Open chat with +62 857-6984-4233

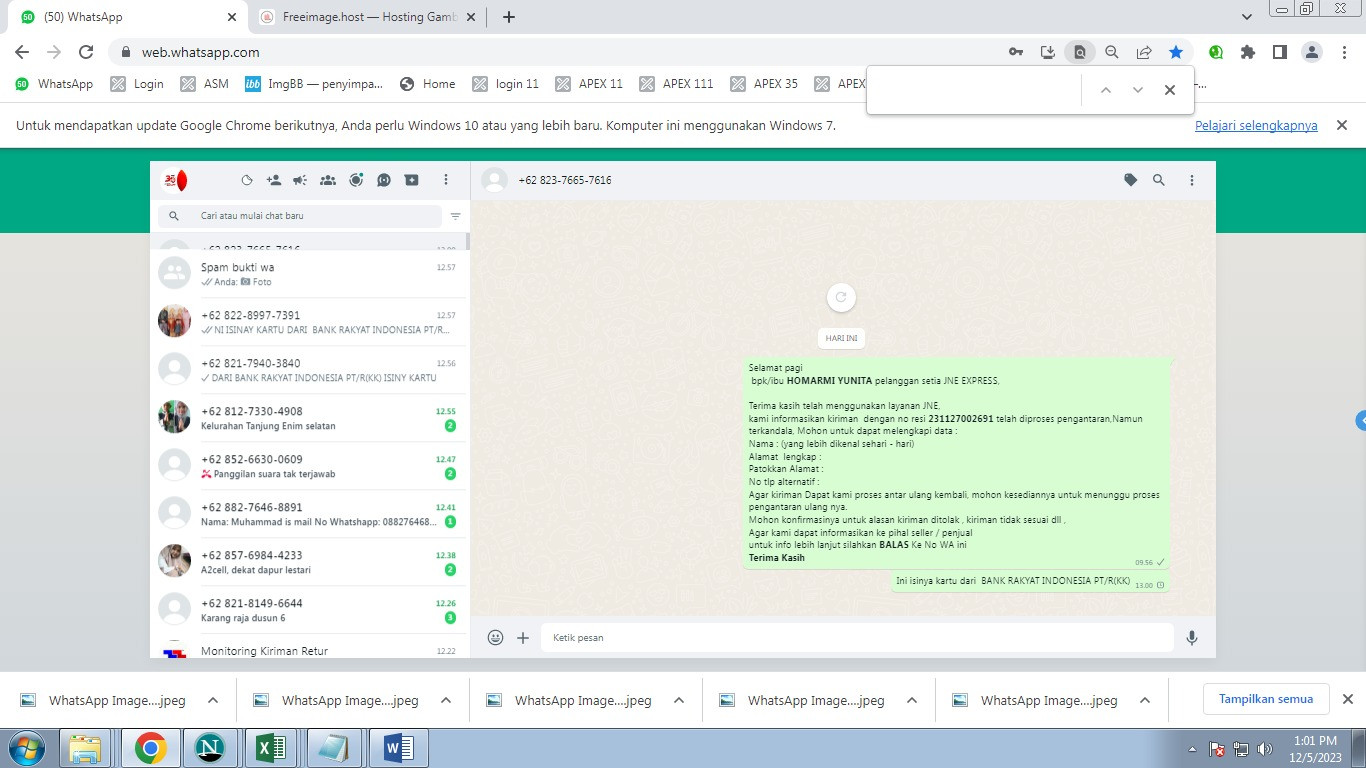(x=309, y=562)
